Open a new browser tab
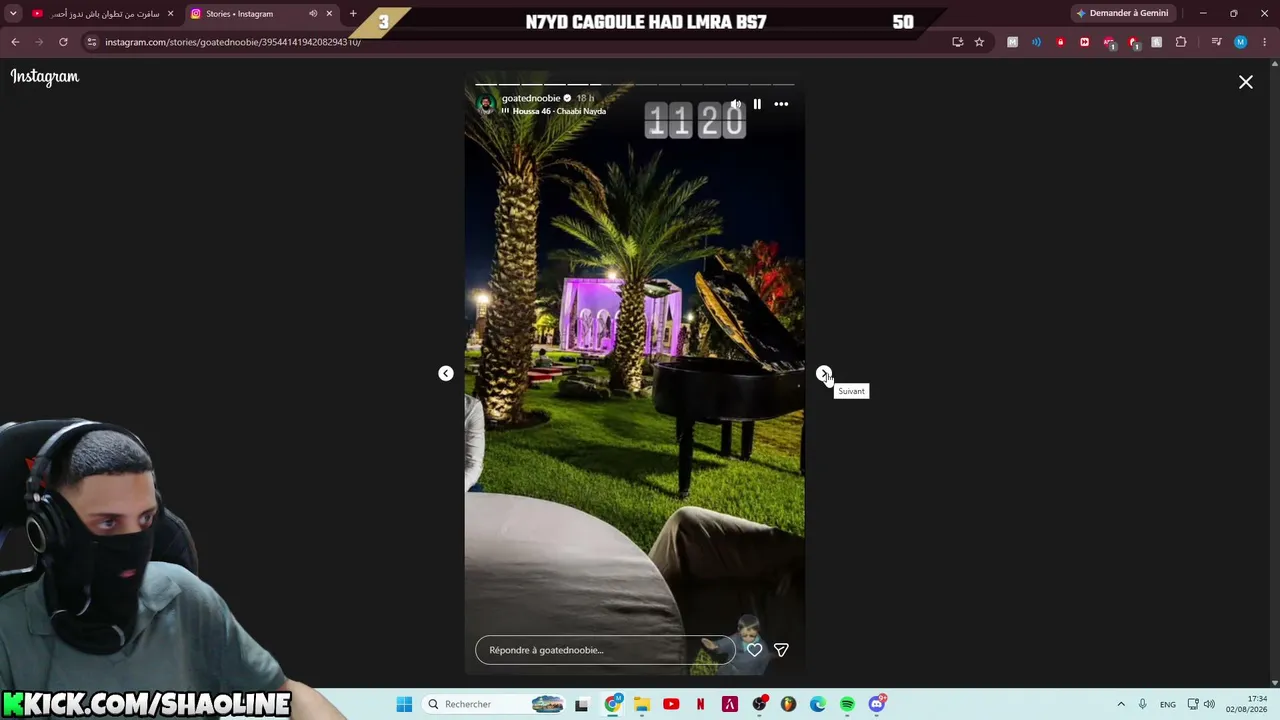Viewport: 1280px width, 720px height. (353, 14)
